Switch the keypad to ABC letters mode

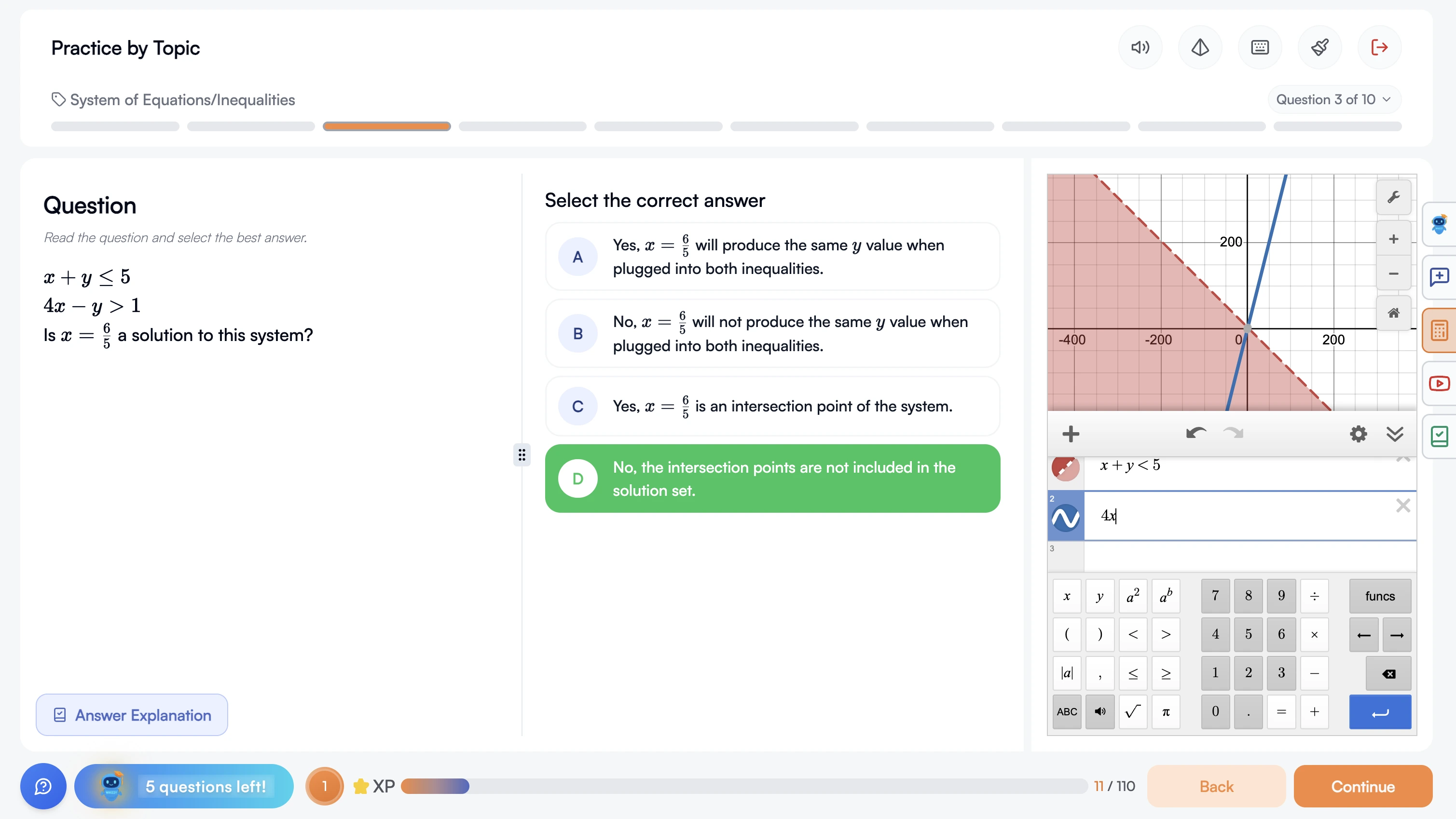point(1067,711)
